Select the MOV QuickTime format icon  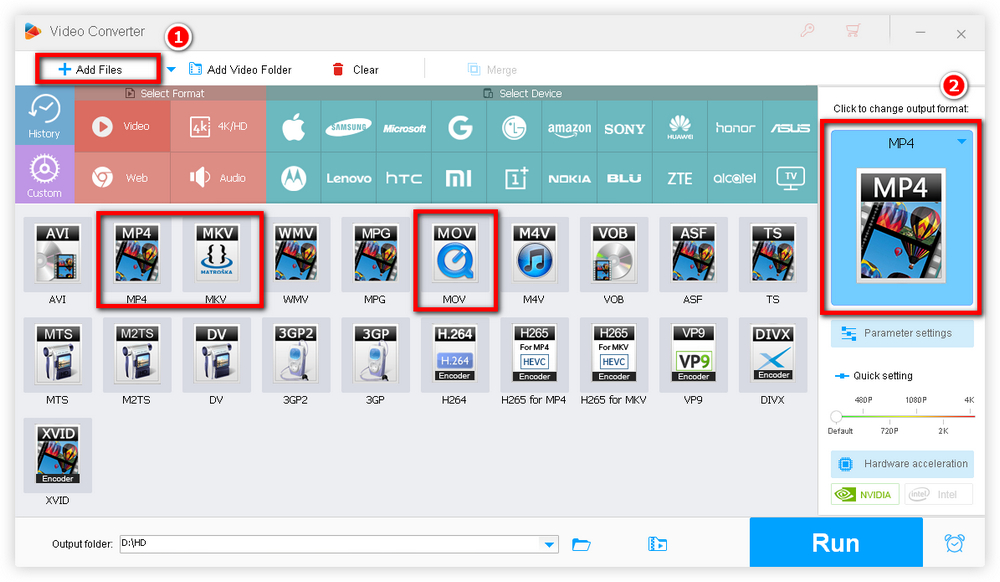click(x=455, y=260)
